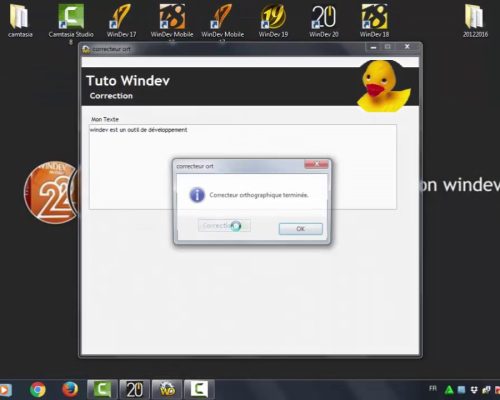Click the blue information icon in the dialog

(x=197, y=195)
